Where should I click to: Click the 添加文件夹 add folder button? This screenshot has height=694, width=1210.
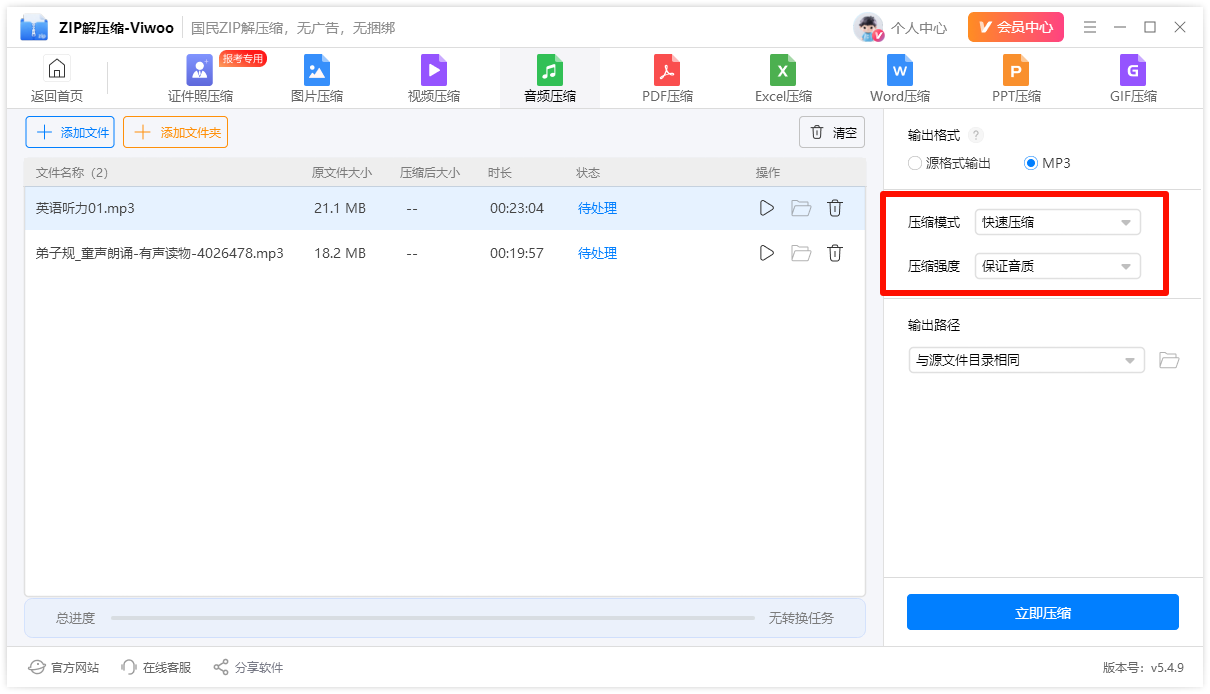(175, 132)
